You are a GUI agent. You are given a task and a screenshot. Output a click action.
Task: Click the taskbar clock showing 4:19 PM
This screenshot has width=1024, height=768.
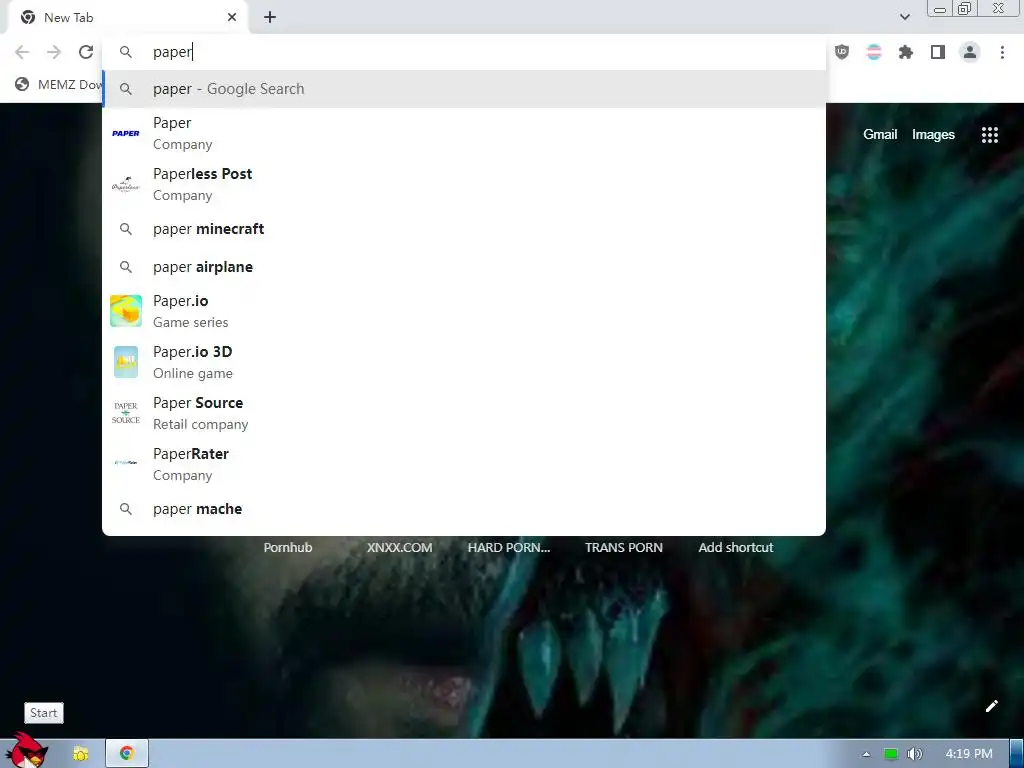(969, 754)
